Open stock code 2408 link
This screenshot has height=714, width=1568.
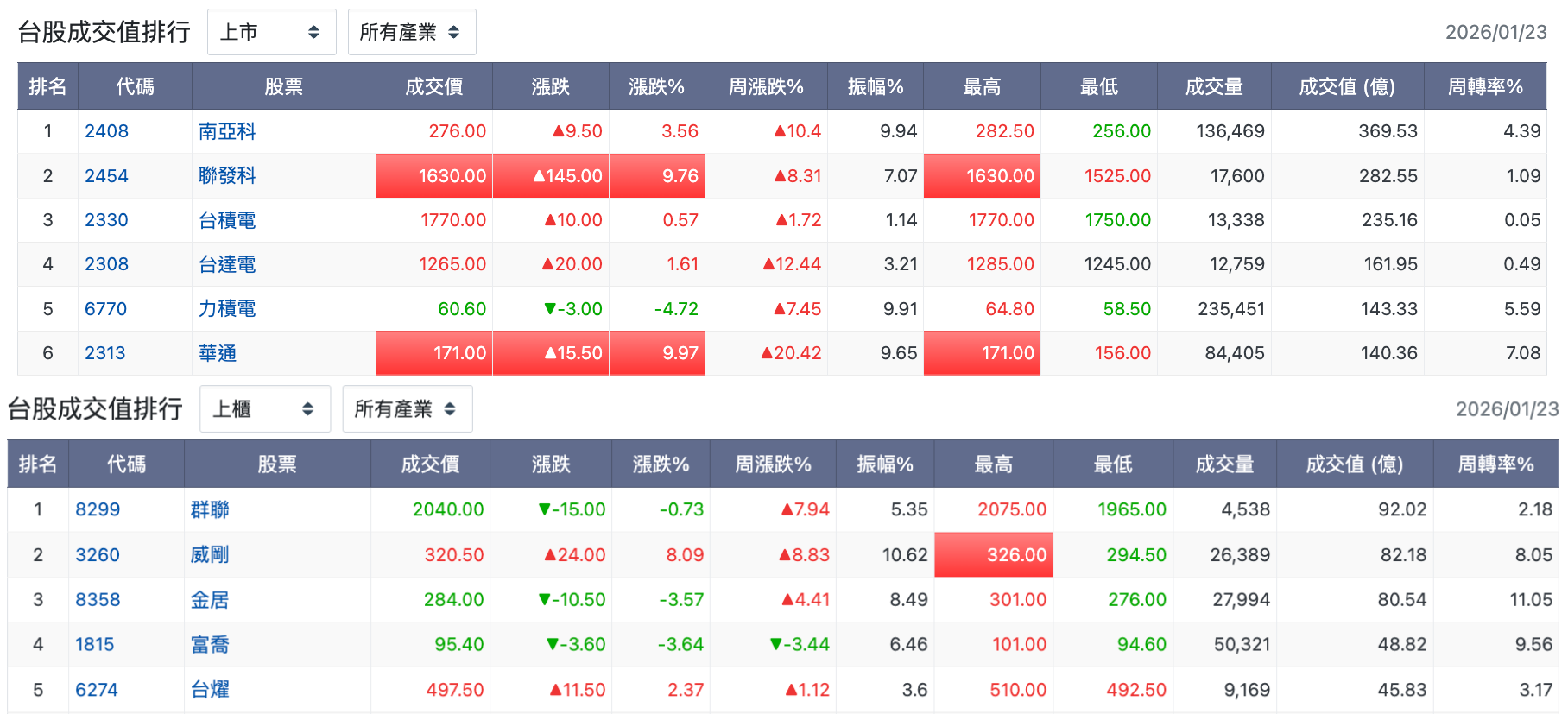tap(106, 131)
